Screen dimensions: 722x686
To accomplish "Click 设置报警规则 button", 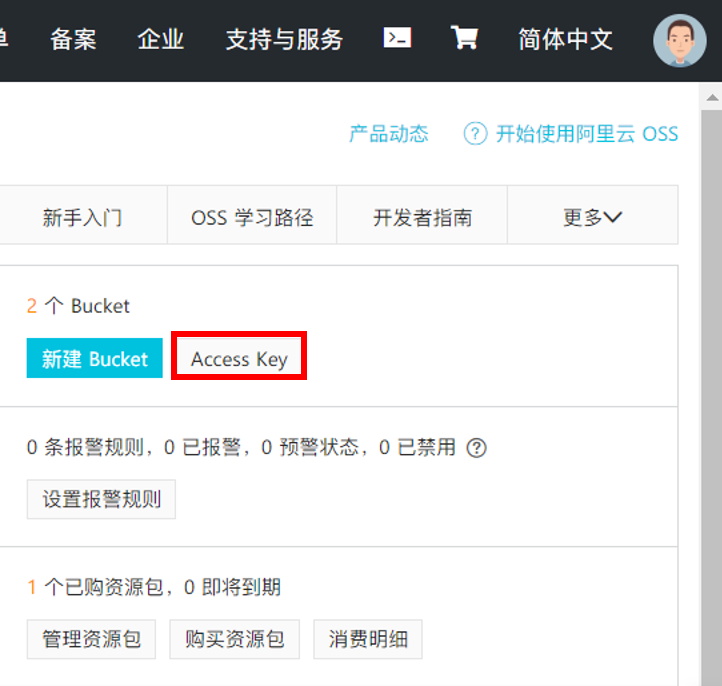I will click(101, 499).
